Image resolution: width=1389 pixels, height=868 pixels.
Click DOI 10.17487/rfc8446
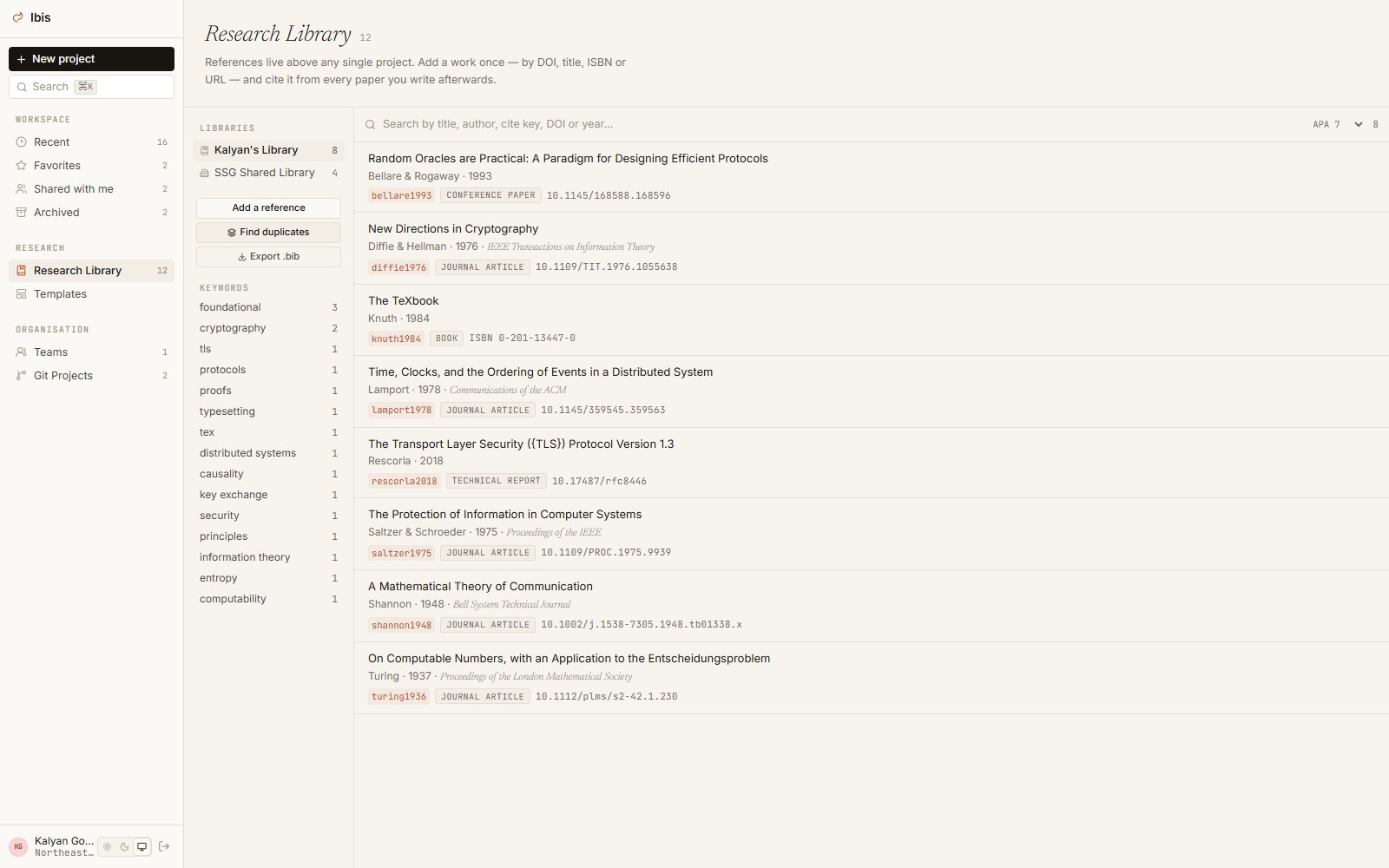click(x=599, y=481)
